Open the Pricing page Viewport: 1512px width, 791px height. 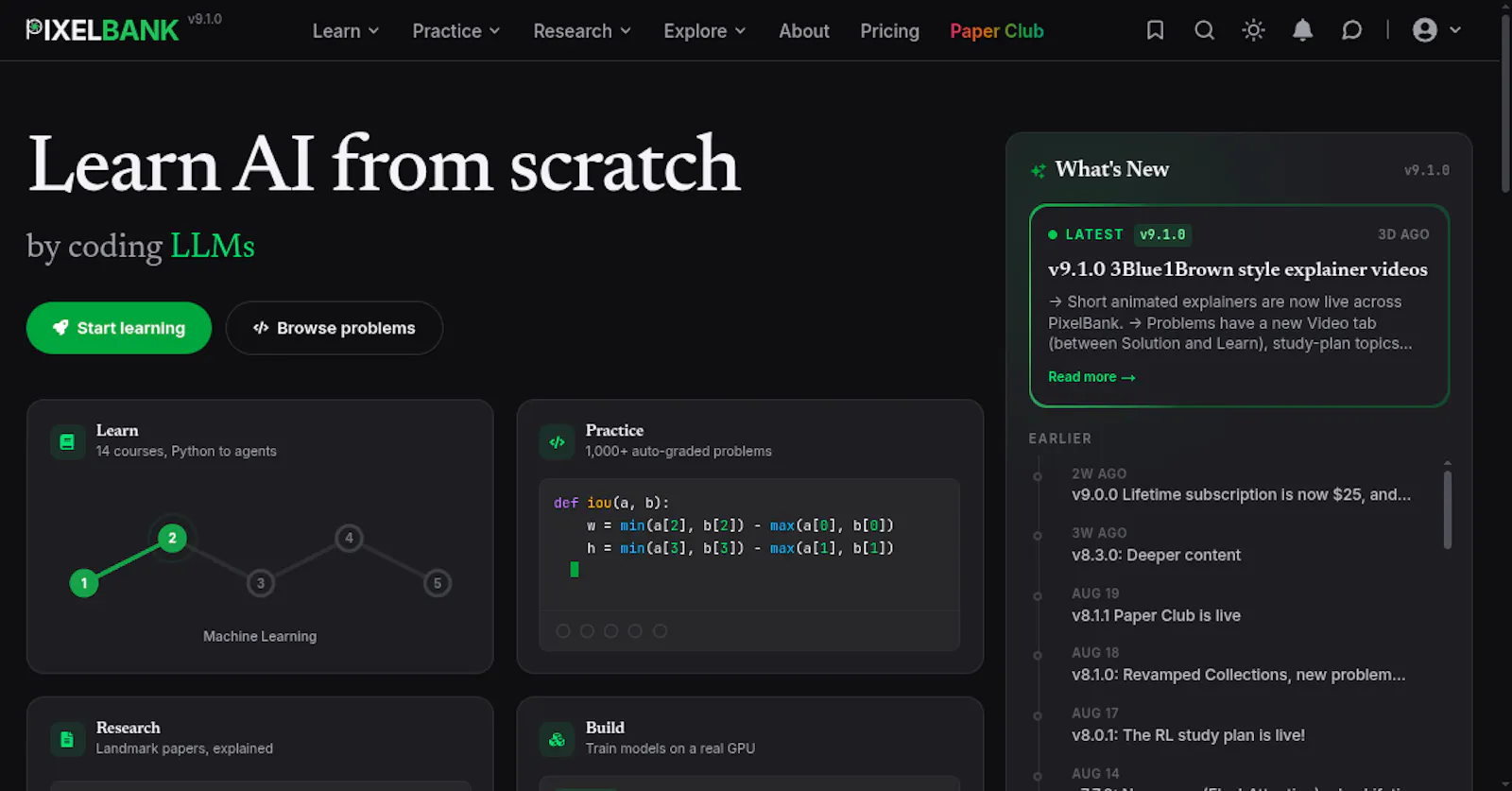pos(889,31)
